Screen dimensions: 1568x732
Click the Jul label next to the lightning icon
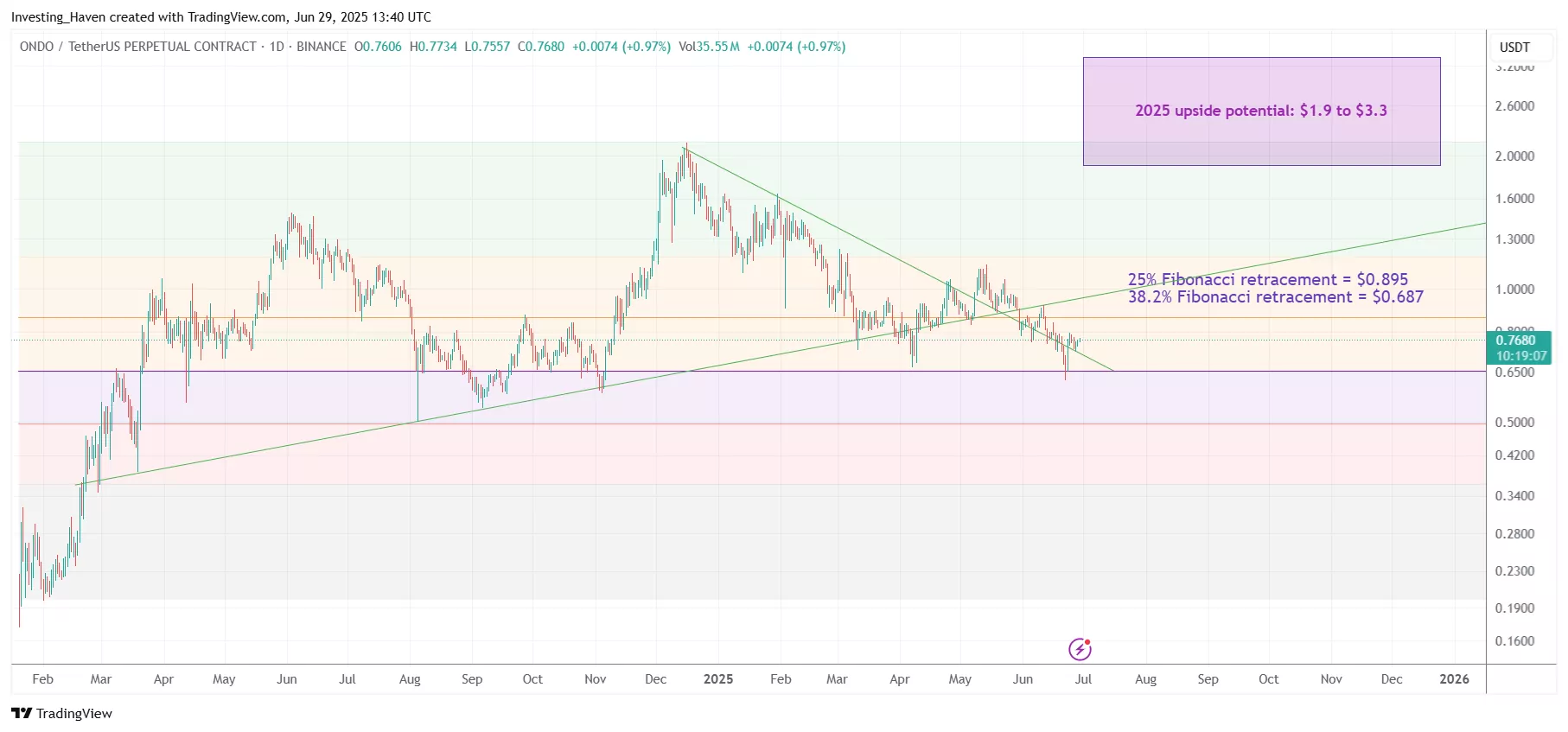click(x=1083, y=679)
